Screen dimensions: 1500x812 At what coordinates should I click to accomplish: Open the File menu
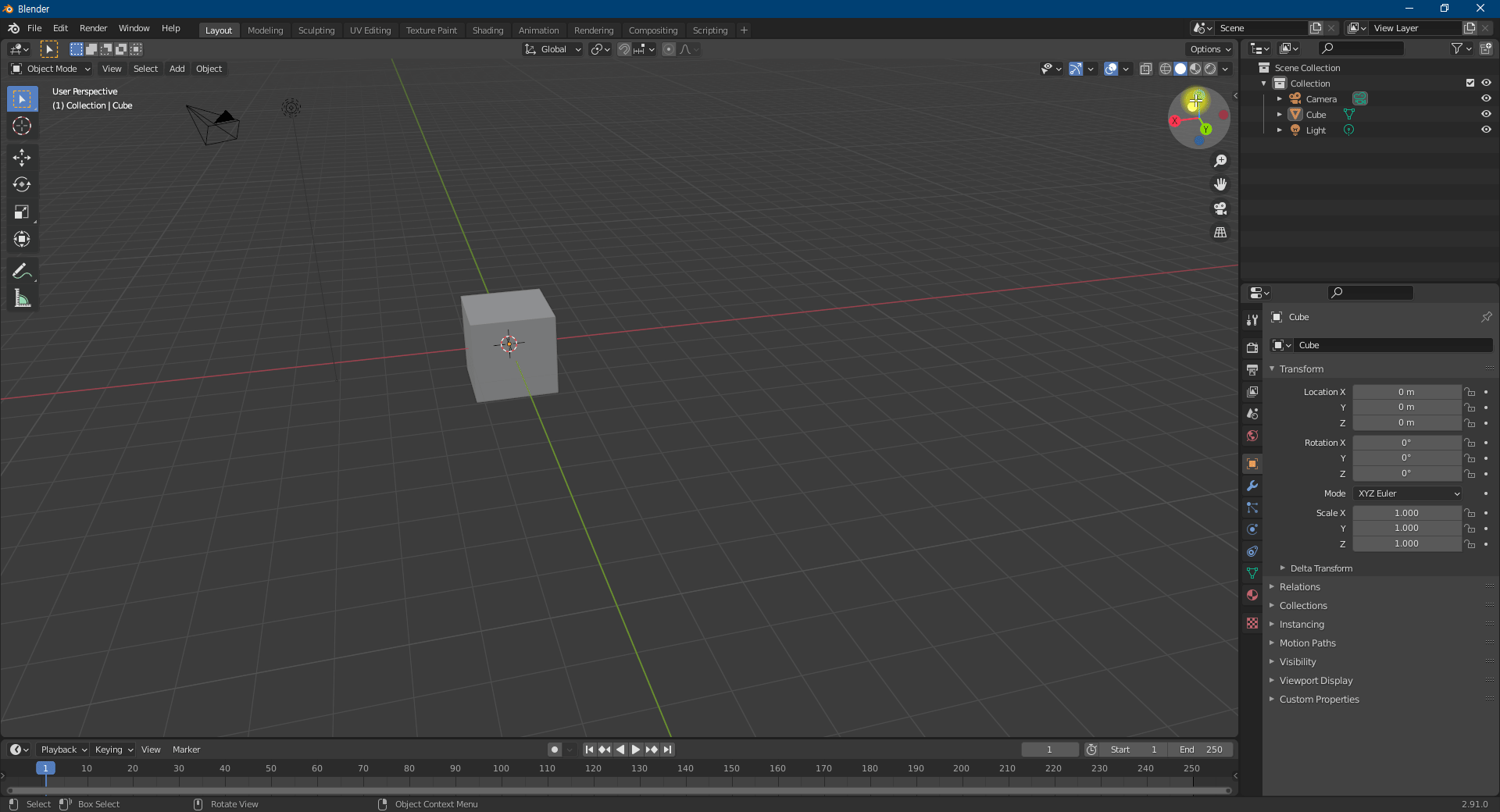[34, 28]
